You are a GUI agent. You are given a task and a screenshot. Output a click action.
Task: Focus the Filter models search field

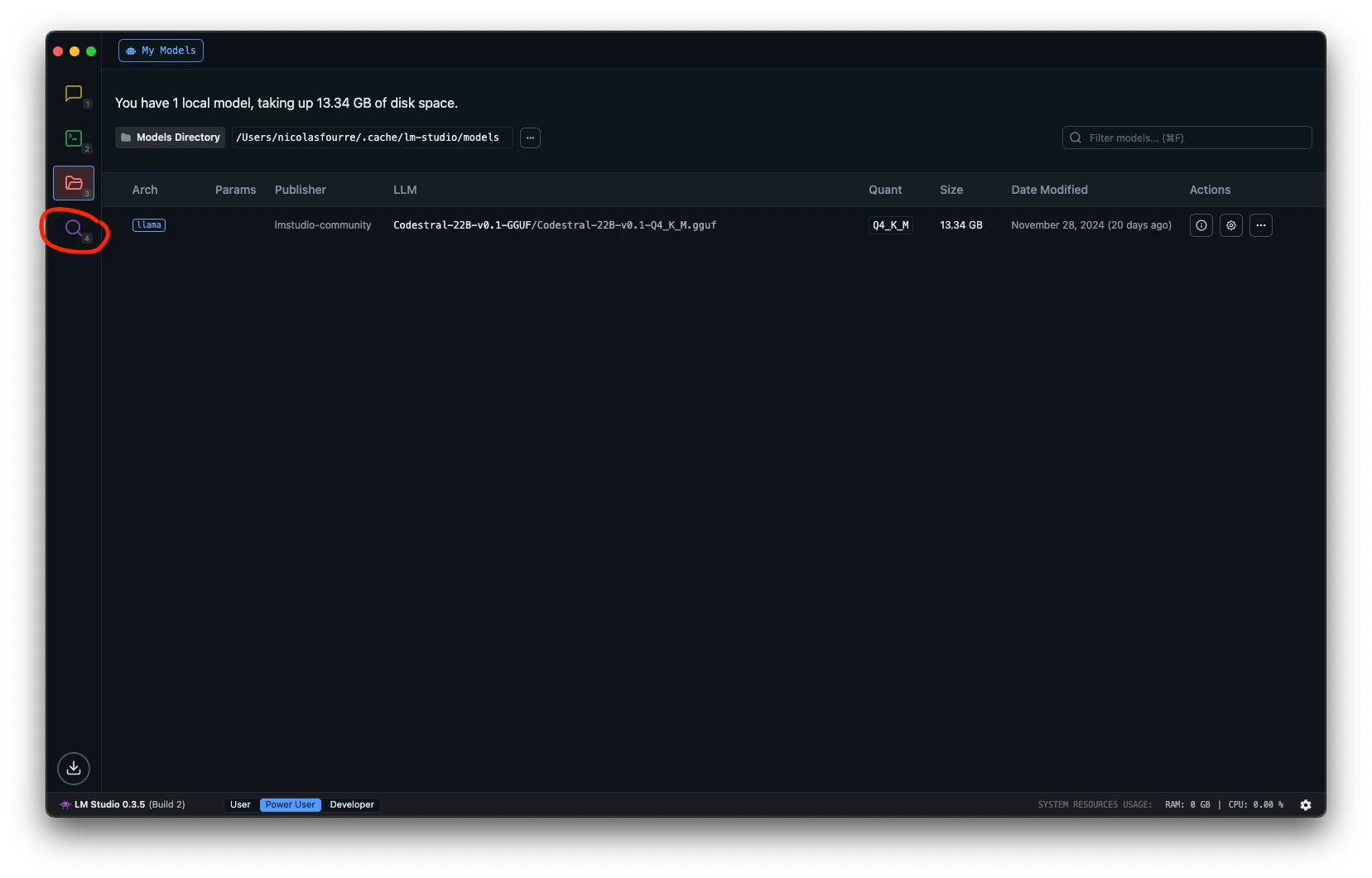(x=1187, y=137)
